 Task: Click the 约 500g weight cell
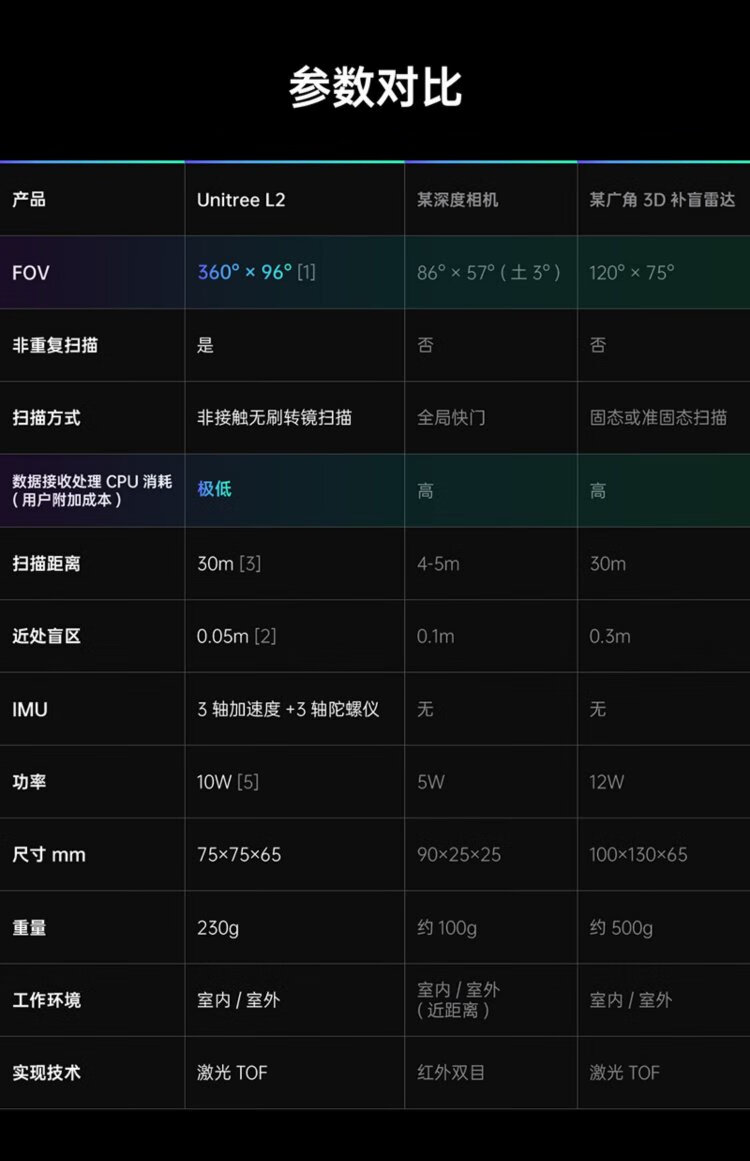(621, 928)
